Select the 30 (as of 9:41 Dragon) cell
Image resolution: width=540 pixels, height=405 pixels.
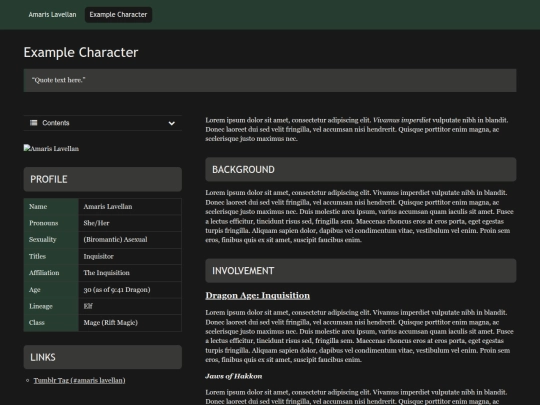click(x=130, y=290)
